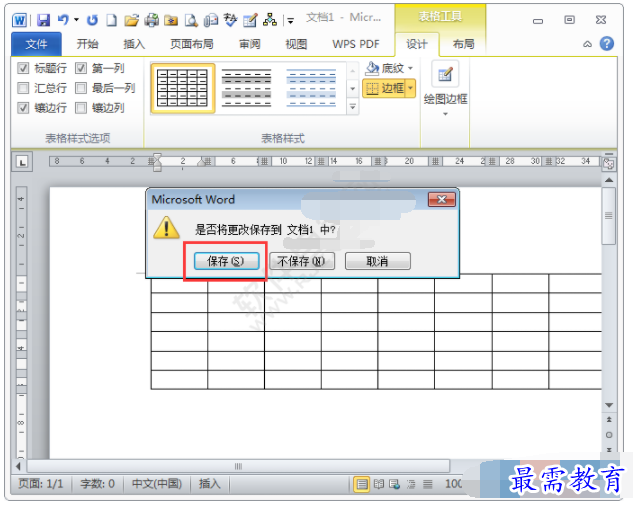This screenshot has height=511, width=633.
Task: Click the tab selector L icon
Action: point(22,162)
